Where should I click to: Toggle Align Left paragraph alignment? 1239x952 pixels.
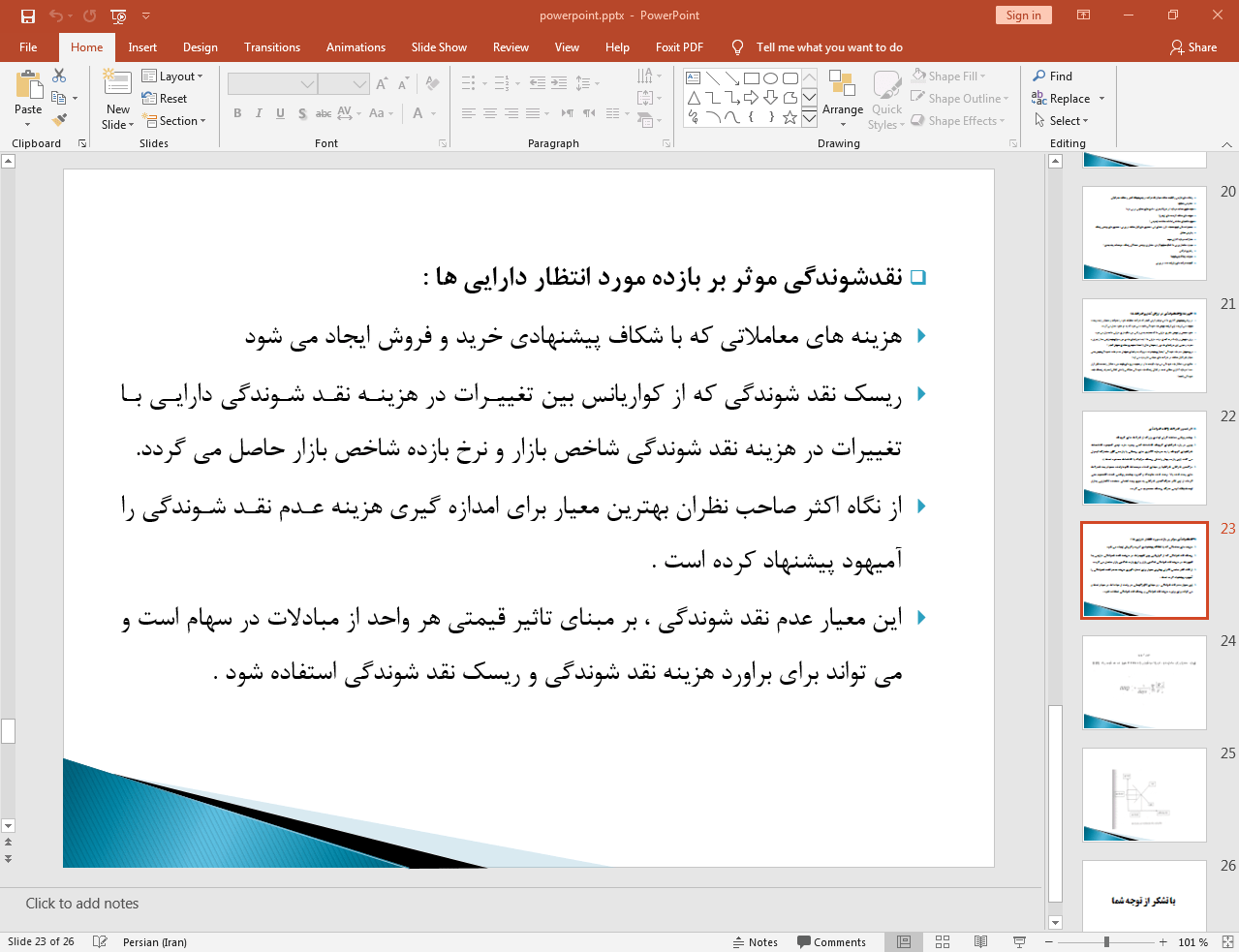click(469, 113)
